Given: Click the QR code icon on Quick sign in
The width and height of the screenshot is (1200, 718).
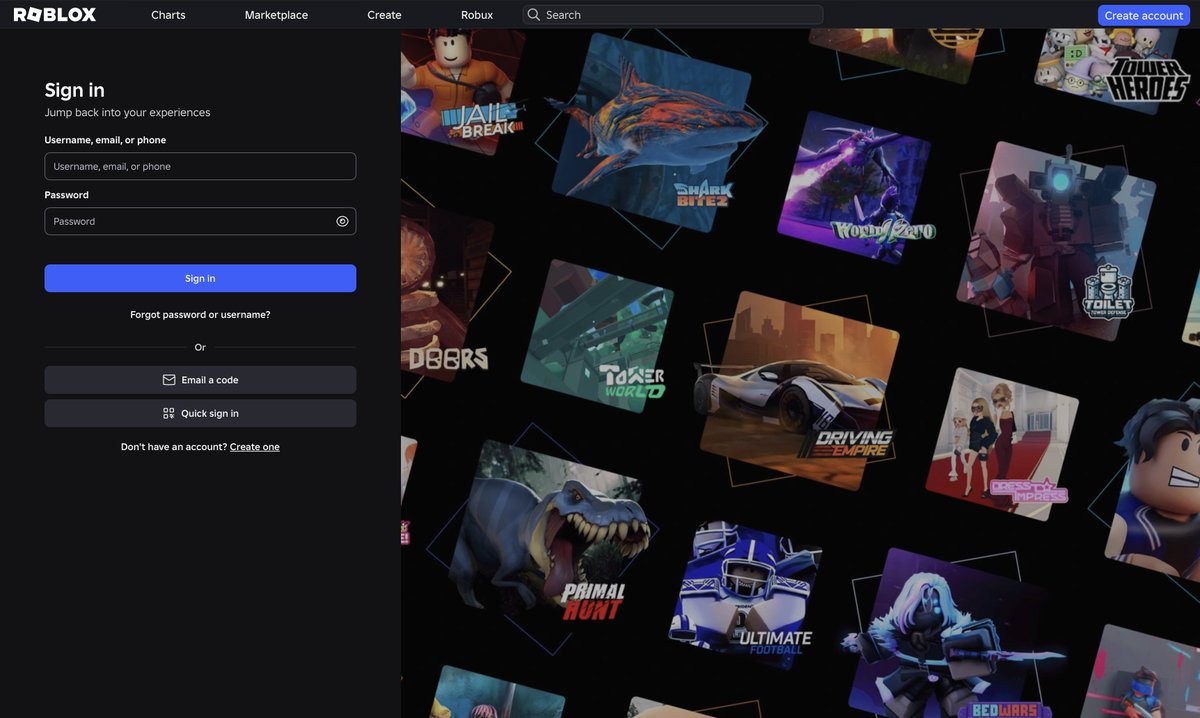Looking at the screenshot, I should [x=167, y=412].
